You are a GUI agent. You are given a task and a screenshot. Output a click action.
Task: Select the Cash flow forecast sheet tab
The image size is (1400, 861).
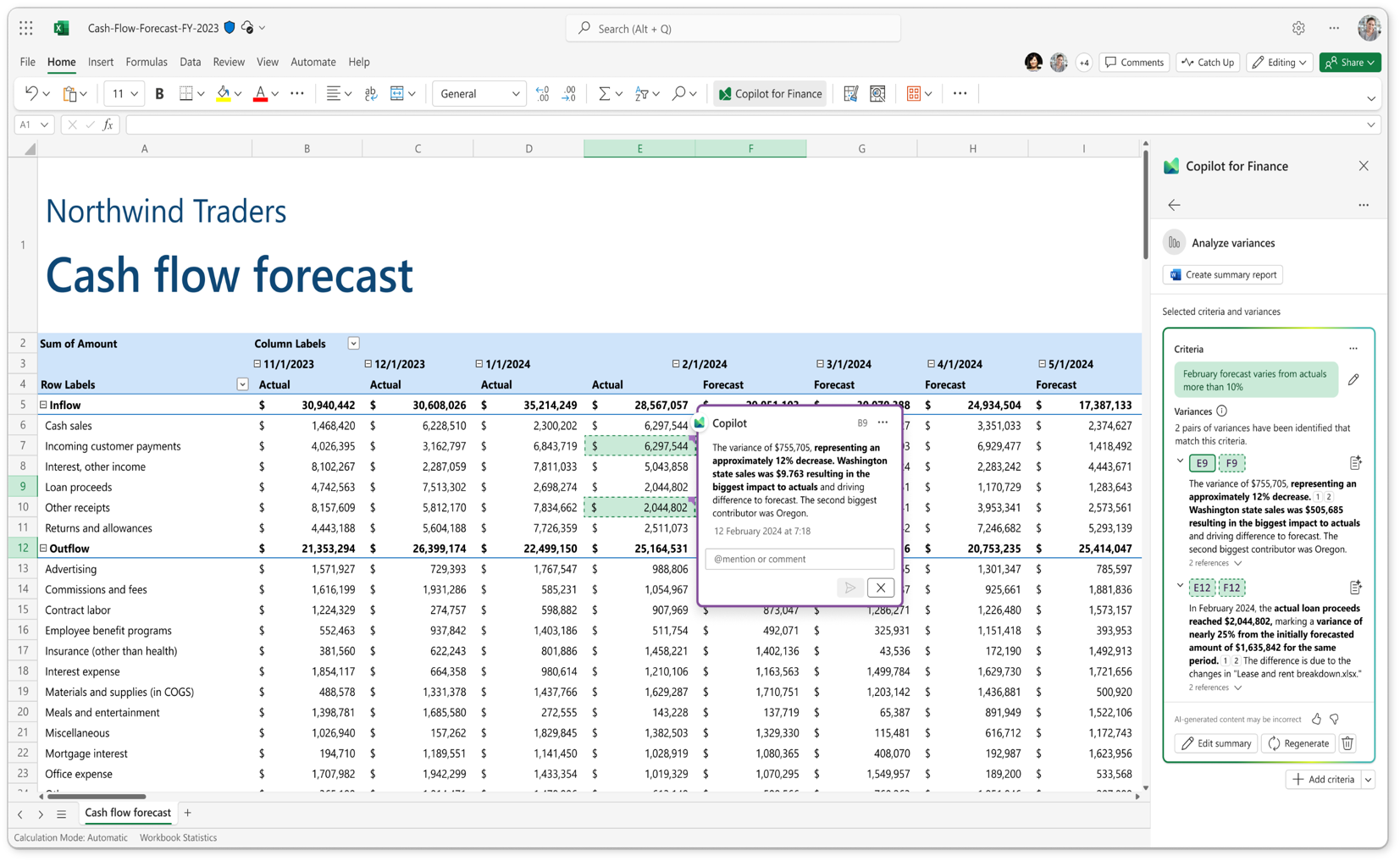pos(128,813)
